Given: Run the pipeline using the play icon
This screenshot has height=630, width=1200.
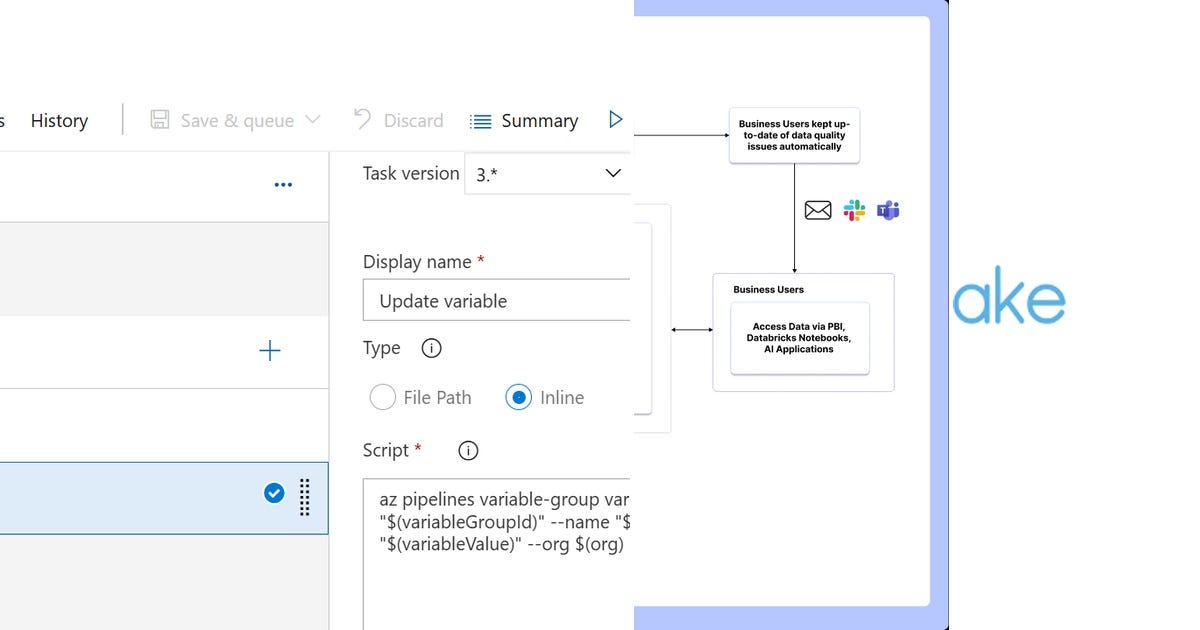Looking at the screenshot, I should click(617, 119).
